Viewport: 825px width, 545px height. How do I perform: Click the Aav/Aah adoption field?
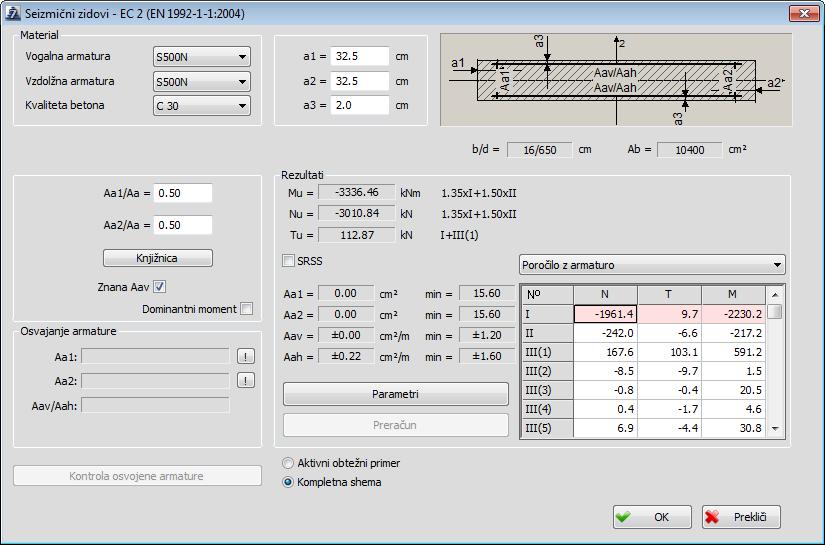point(155,405)
